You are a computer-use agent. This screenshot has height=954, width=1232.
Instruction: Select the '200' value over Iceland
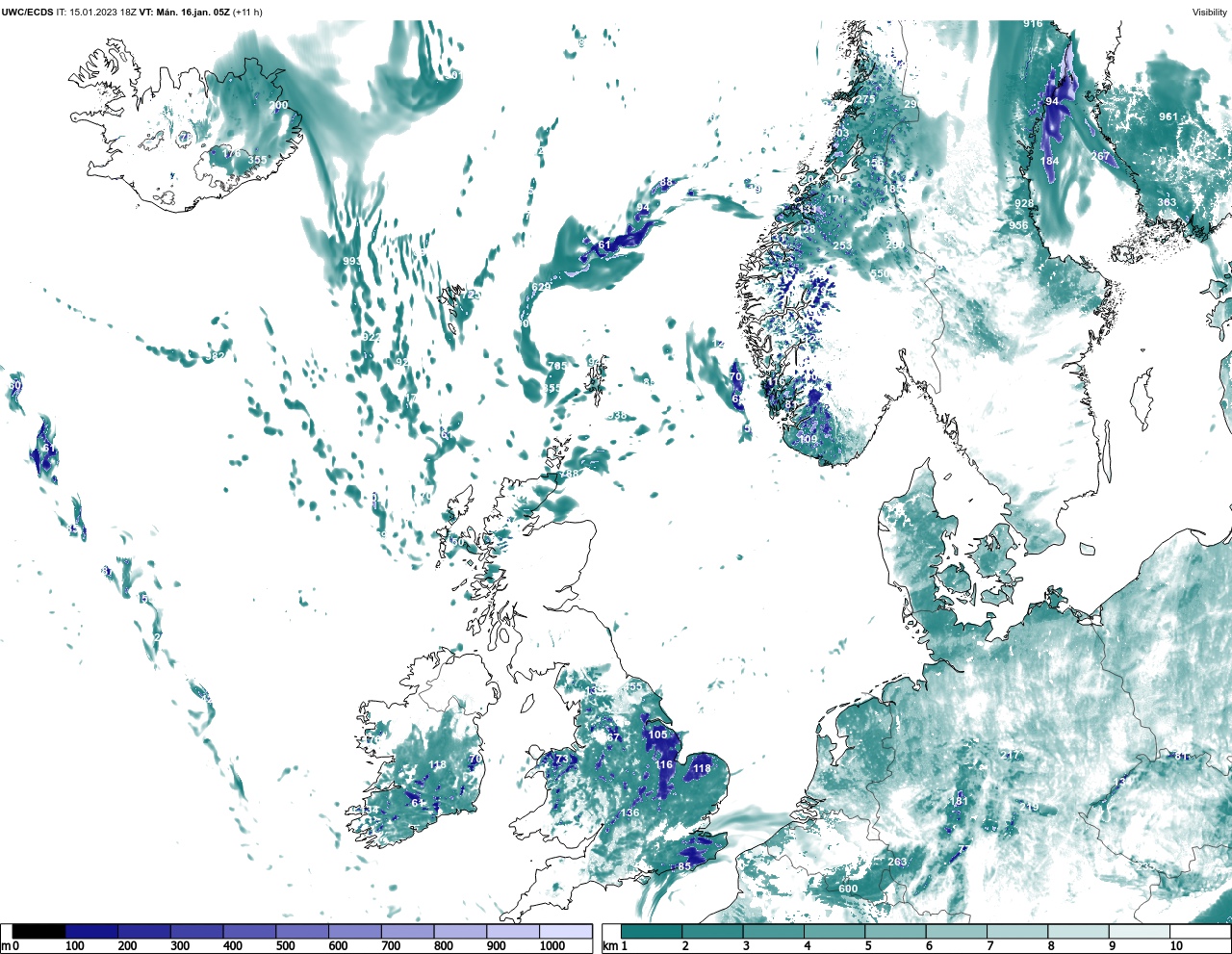tap(278, 106)
